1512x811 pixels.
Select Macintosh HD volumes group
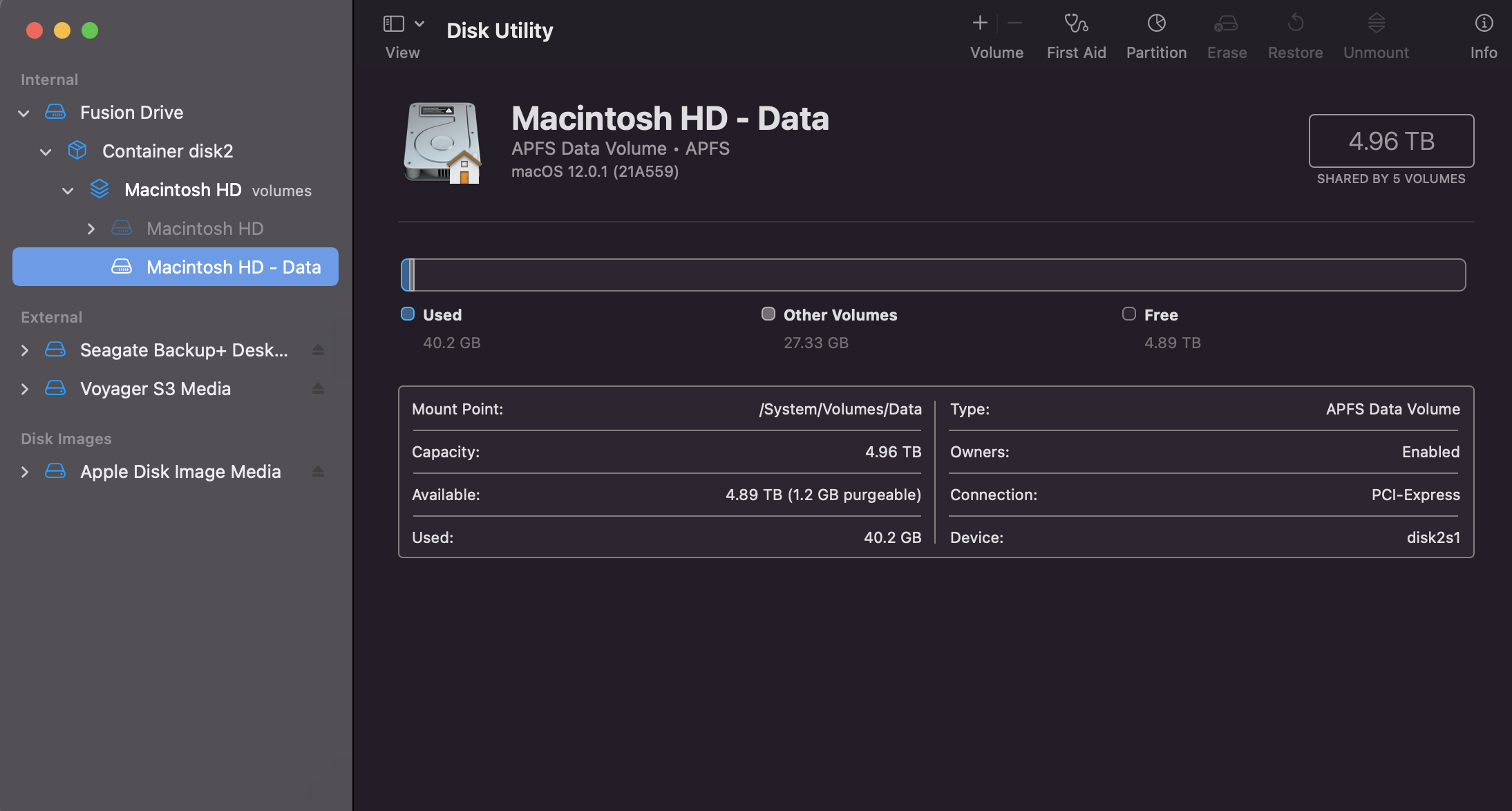(182, 190)
